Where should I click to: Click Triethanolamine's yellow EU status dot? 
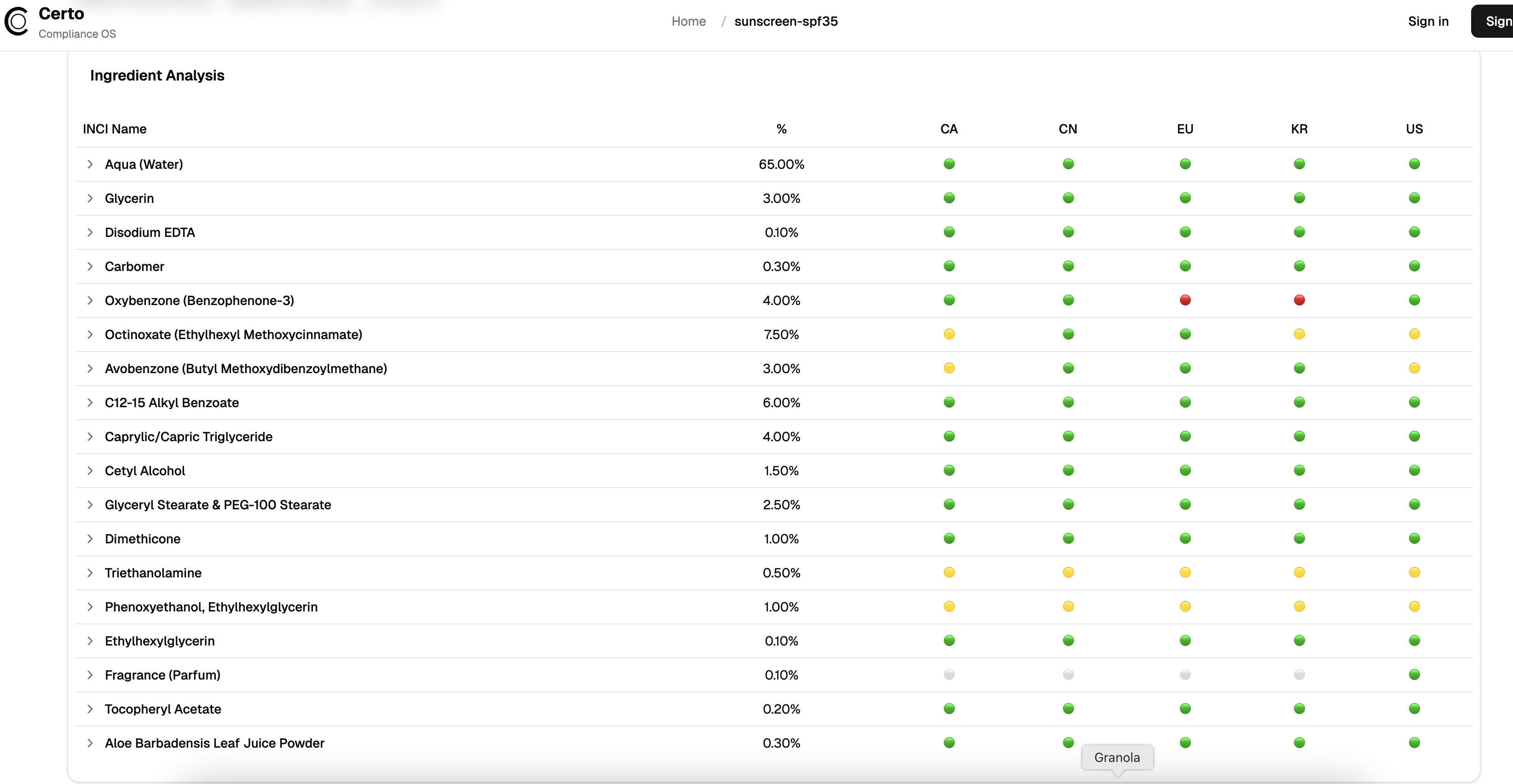pos(1185,572)
